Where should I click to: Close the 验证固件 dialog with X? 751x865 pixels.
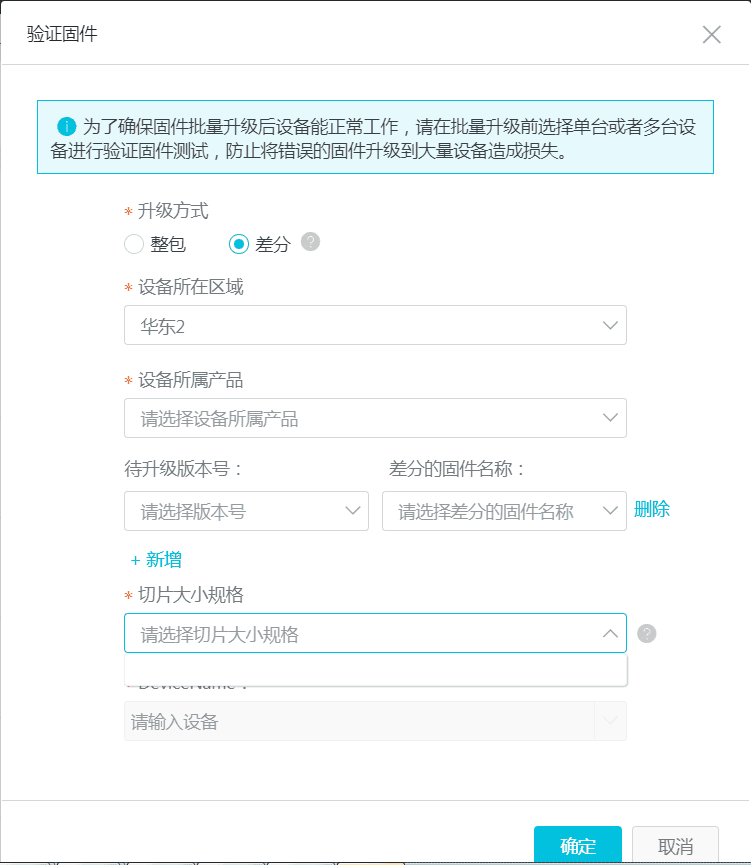(x=711, y=35)
